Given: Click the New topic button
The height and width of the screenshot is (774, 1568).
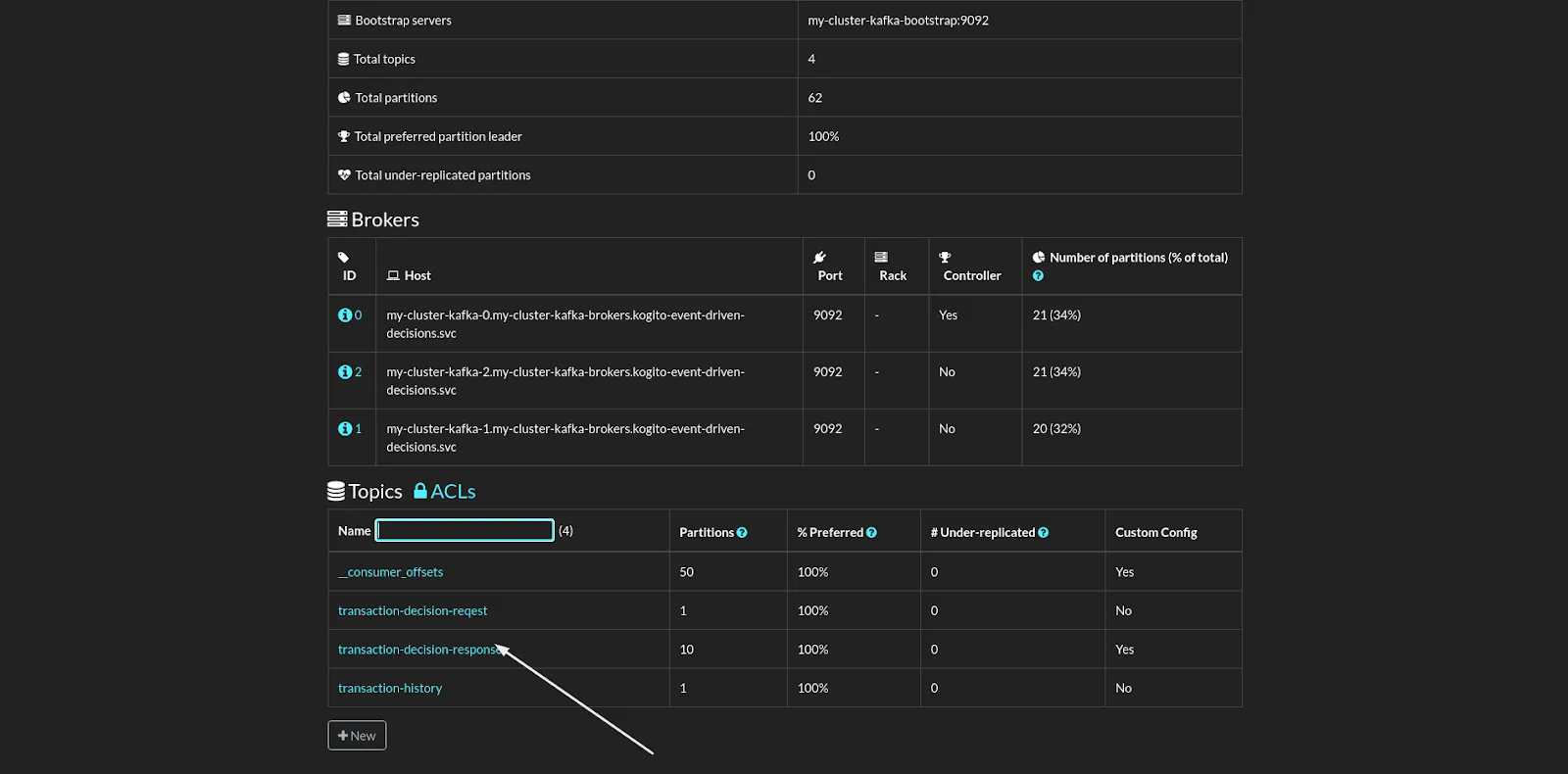Looking at the screenshot, I should pyautogui.click(x=357, y=736).
